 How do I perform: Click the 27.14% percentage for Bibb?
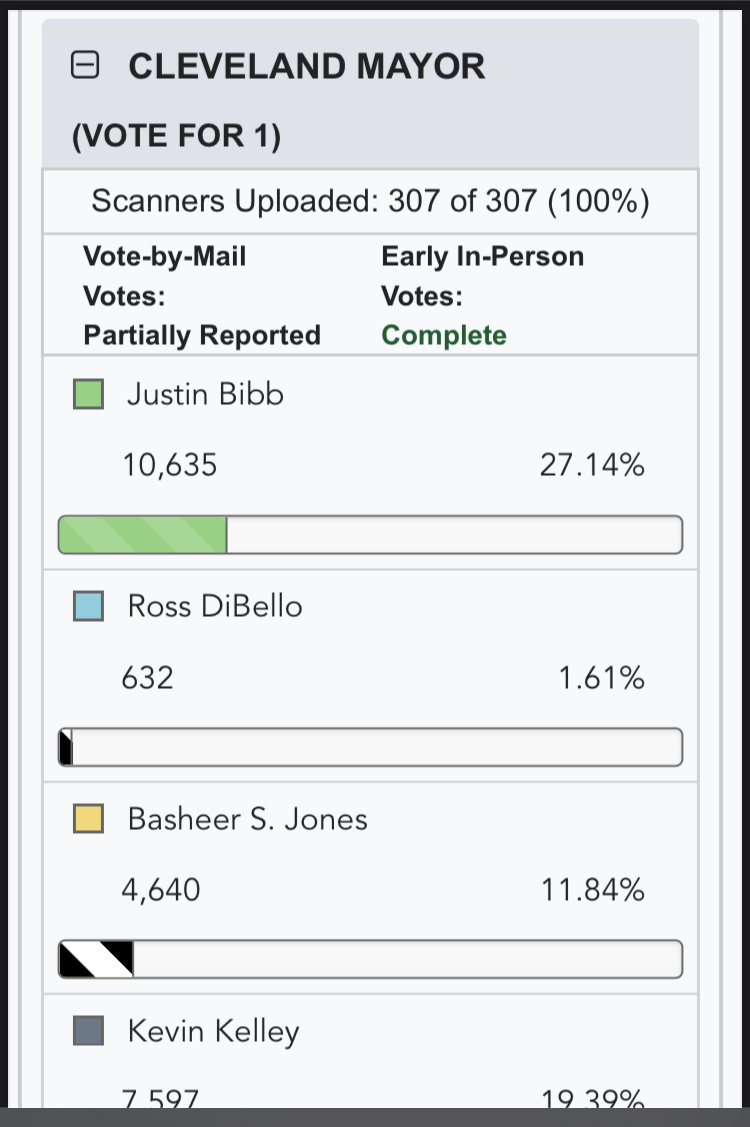point(592,465)
